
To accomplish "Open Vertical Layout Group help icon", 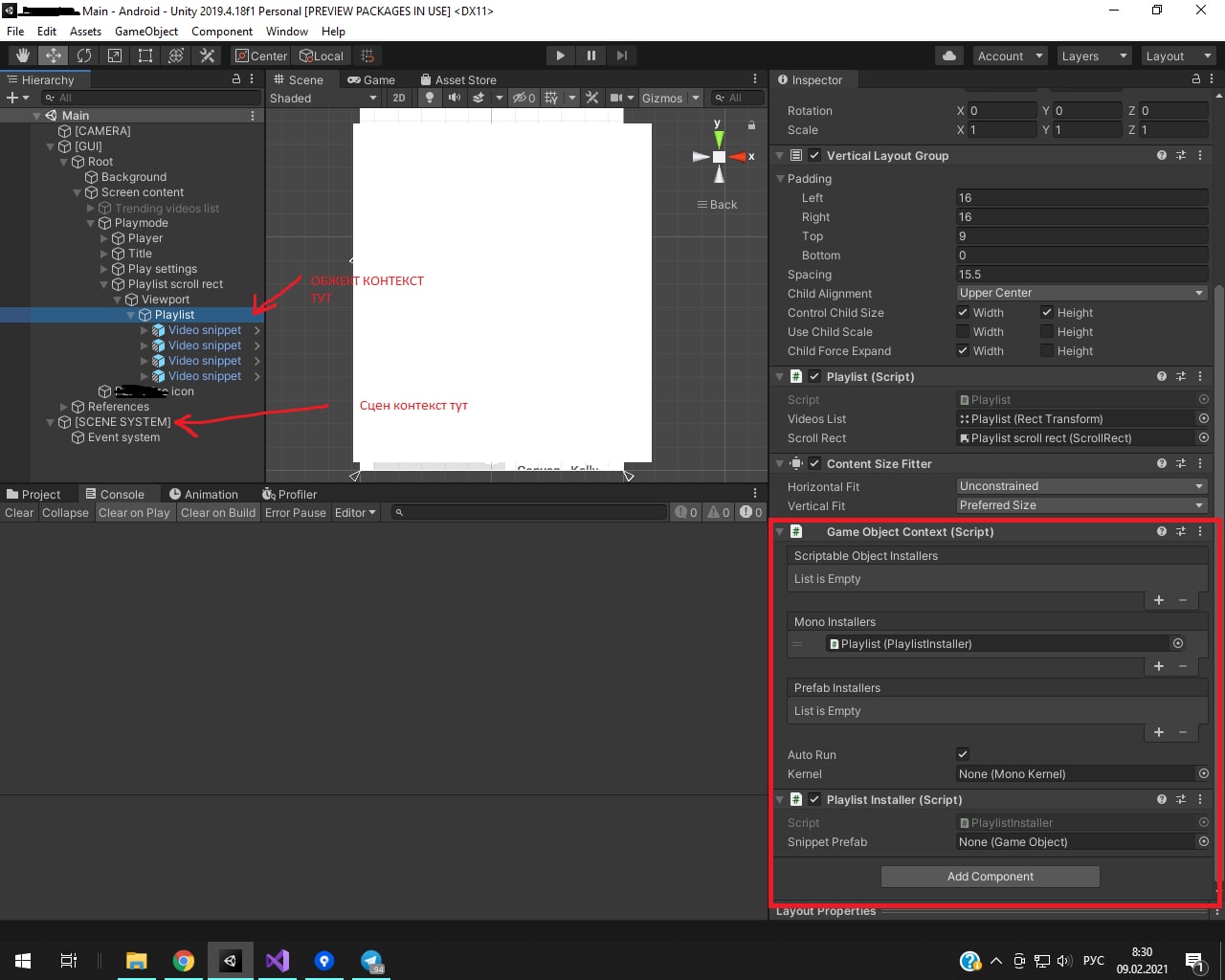I will coord(1162,155).
